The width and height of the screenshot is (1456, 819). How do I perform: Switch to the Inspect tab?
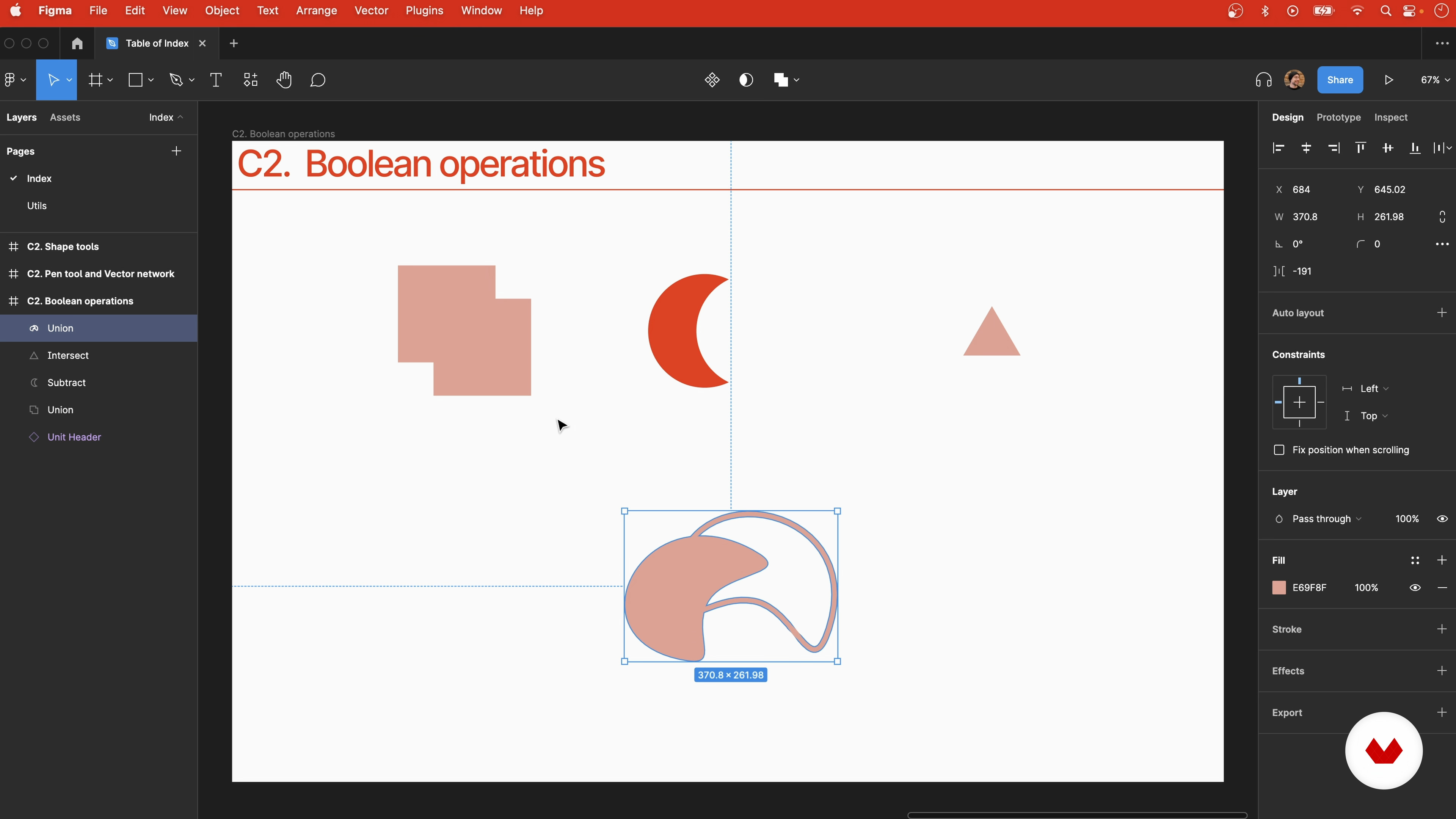click(x=1391, y=117)
